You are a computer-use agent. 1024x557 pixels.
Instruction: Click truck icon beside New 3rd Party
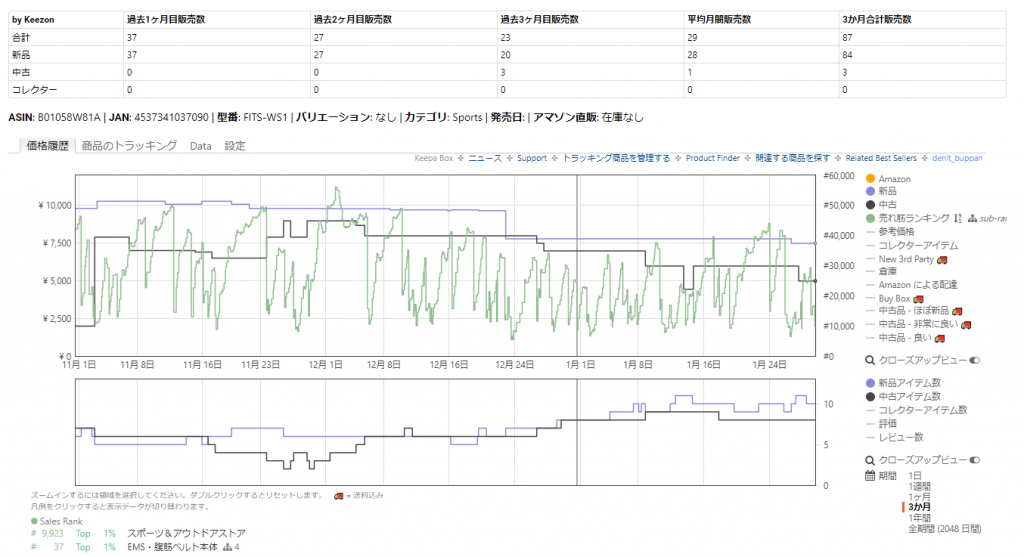pos(941,259)
